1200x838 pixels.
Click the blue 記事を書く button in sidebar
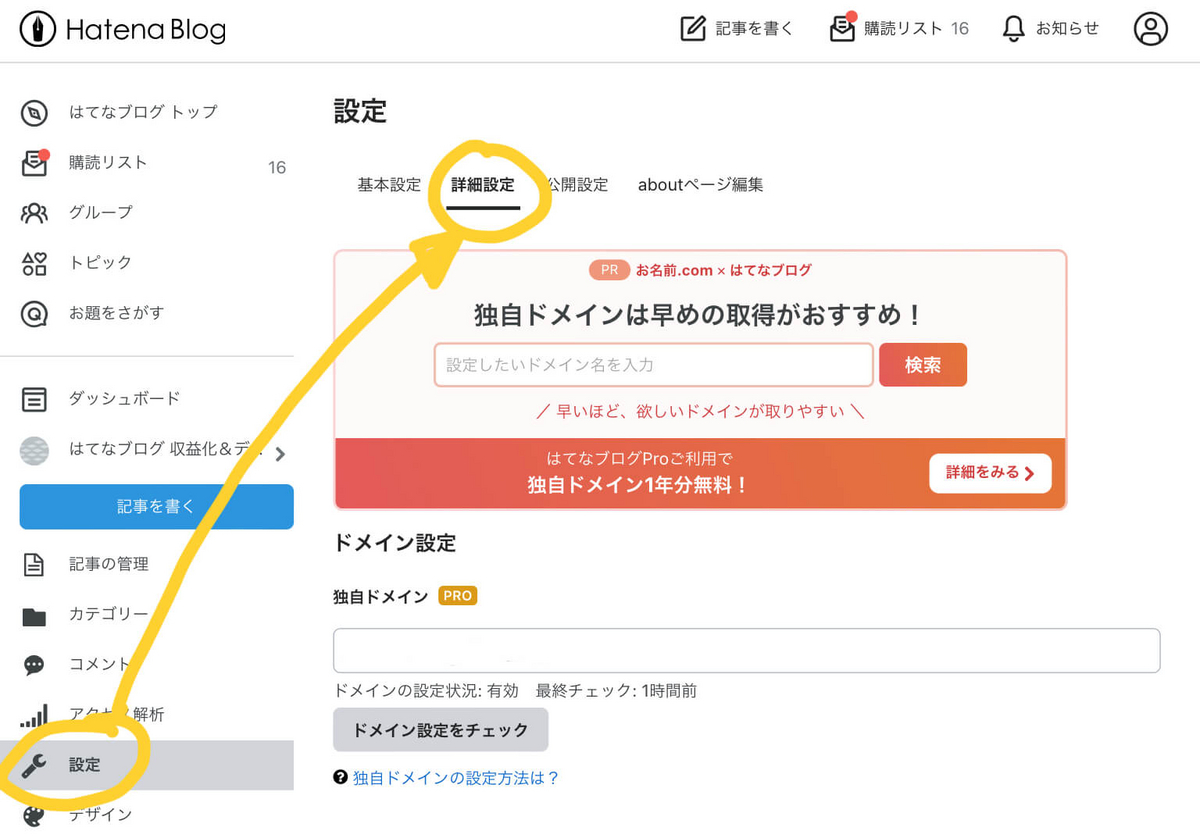point(157,507)
